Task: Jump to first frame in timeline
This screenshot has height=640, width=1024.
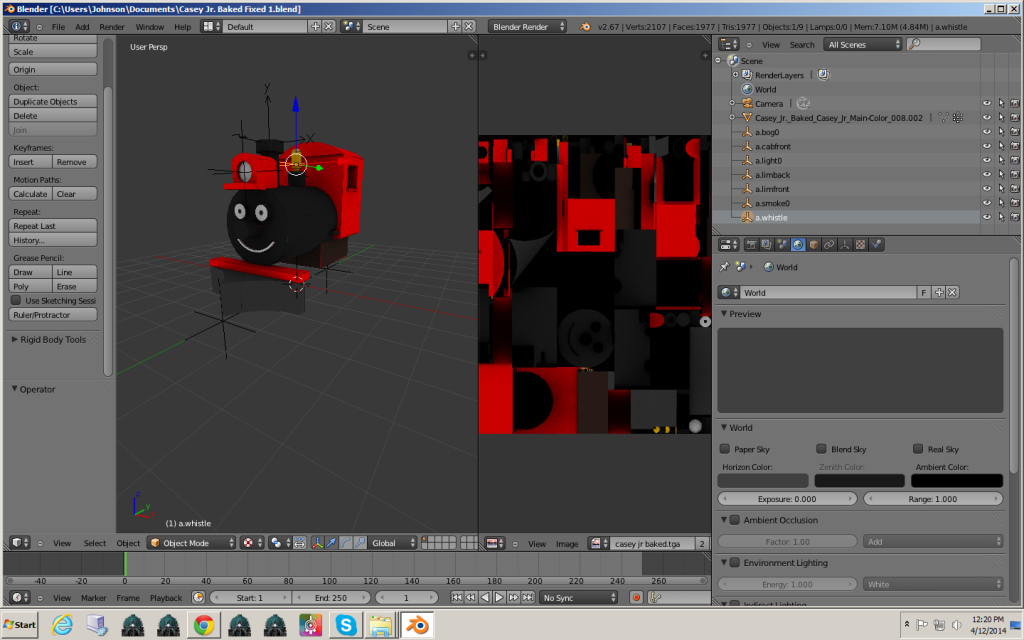Action: [x=456, y=598]
